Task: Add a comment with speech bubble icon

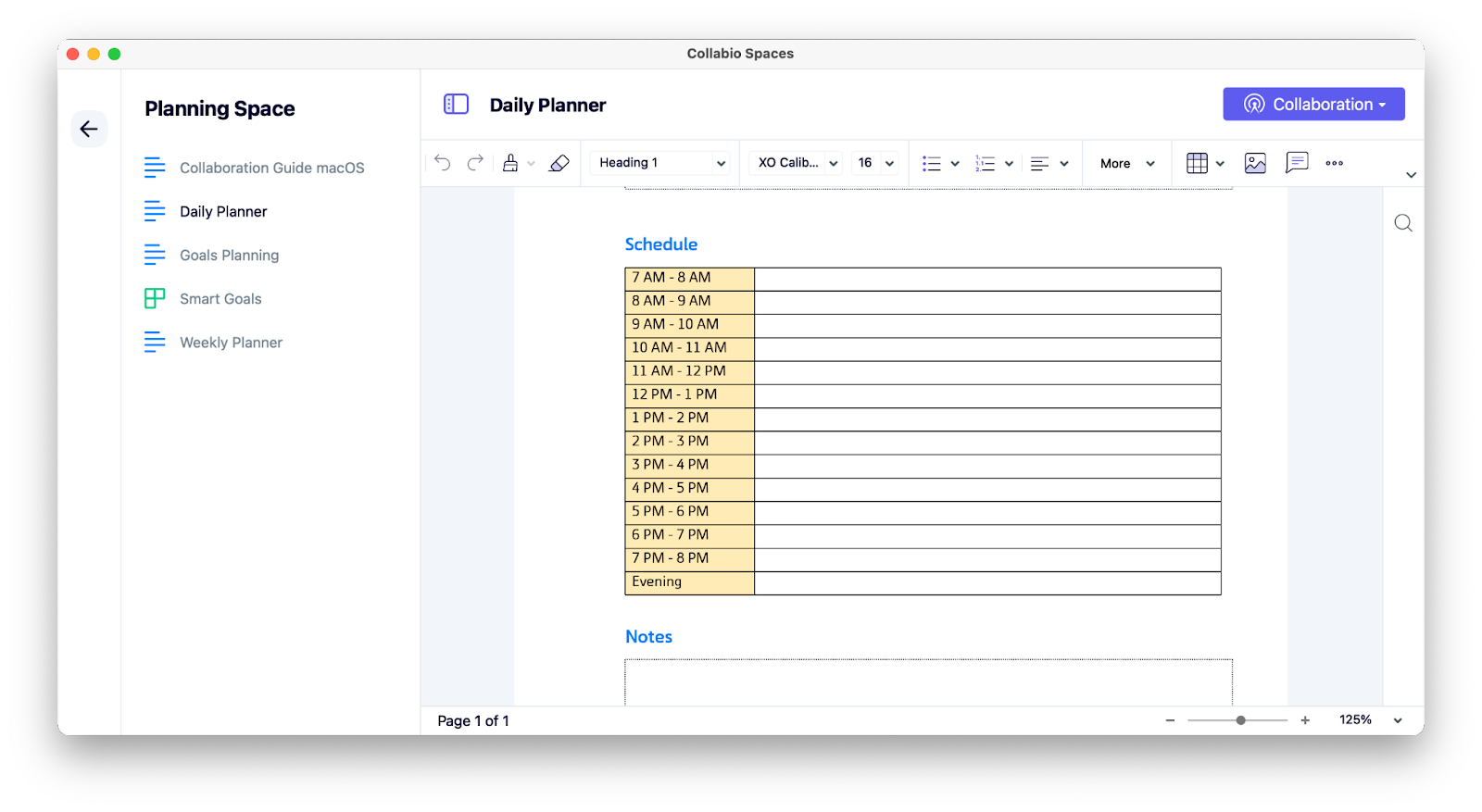Action: [x=1297, y=163]
